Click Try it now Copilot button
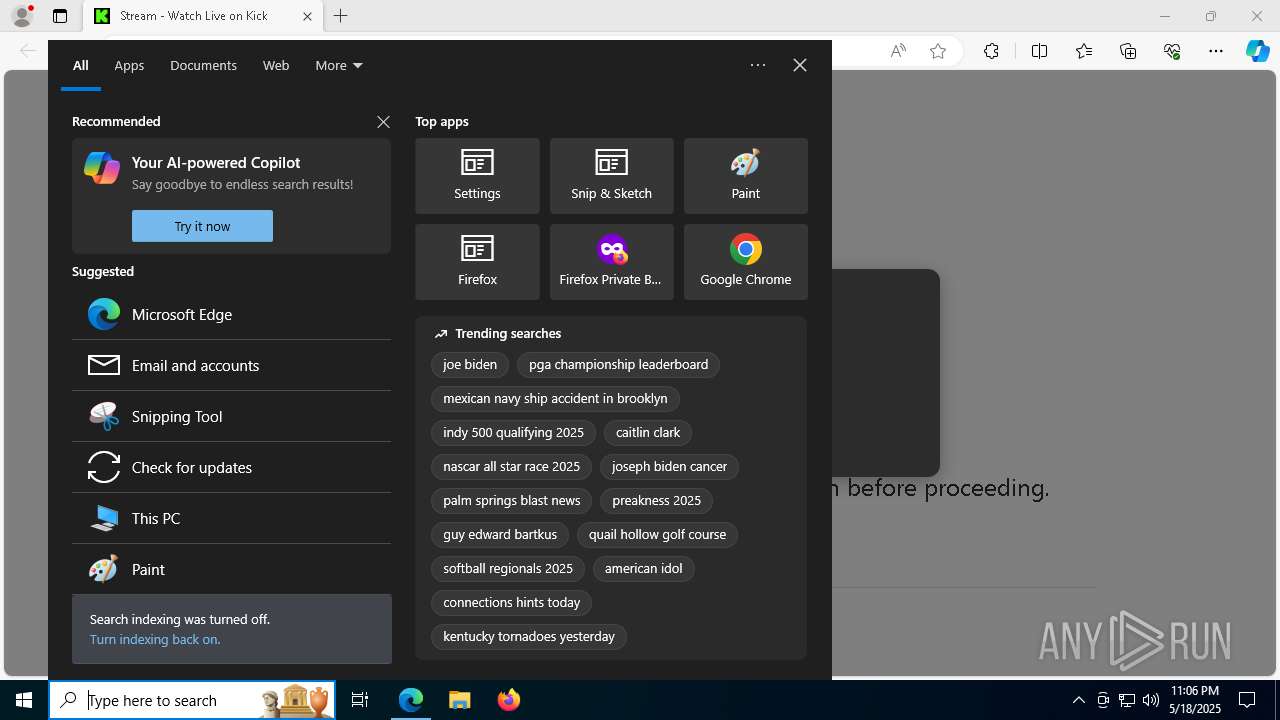The height and width of the screenshot is (720, 1280). [x=202, y=226]
